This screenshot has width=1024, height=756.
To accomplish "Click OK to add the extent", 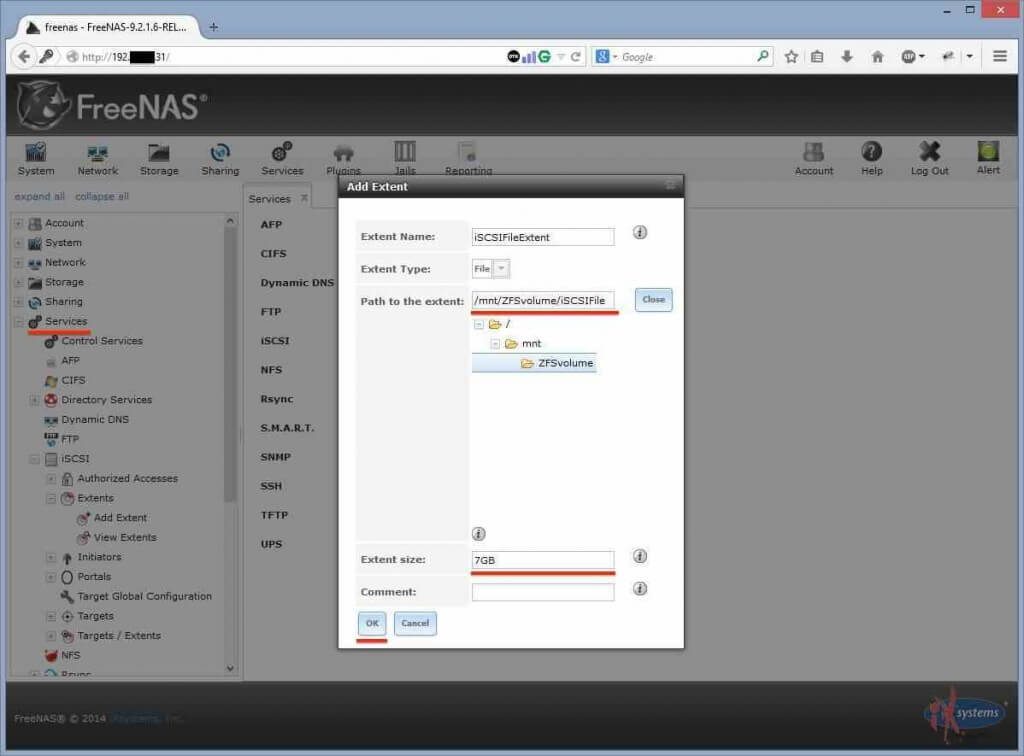I will tap(372, 623).
